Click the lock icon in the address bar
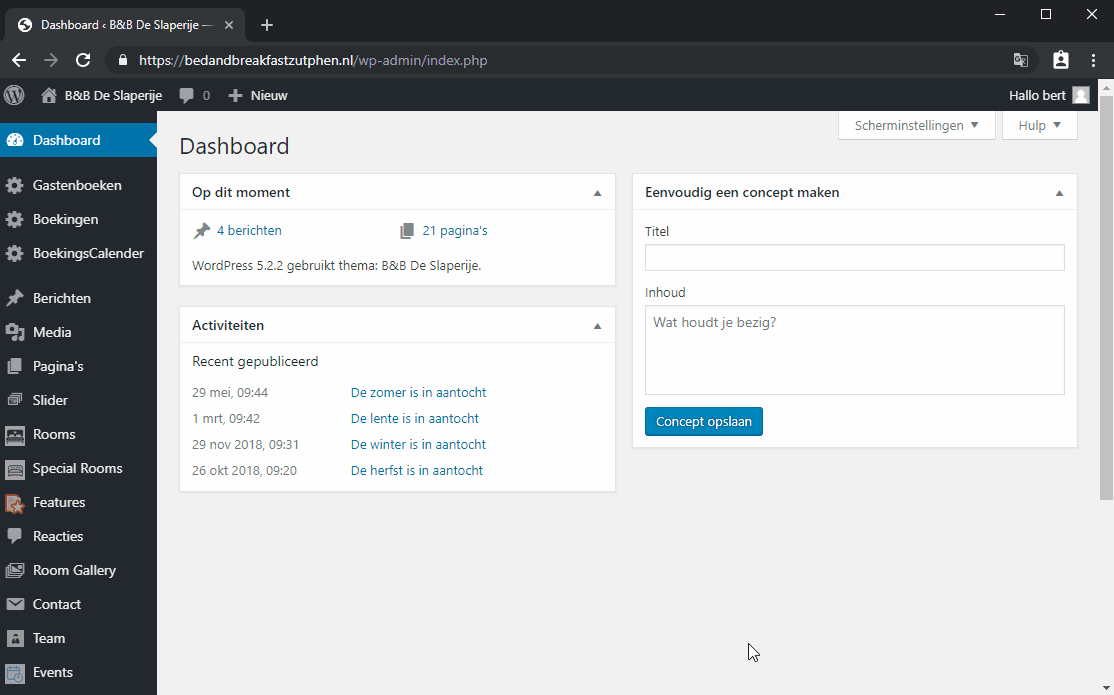The height and width of the screenshot is (695, 1114). point(123,60)
